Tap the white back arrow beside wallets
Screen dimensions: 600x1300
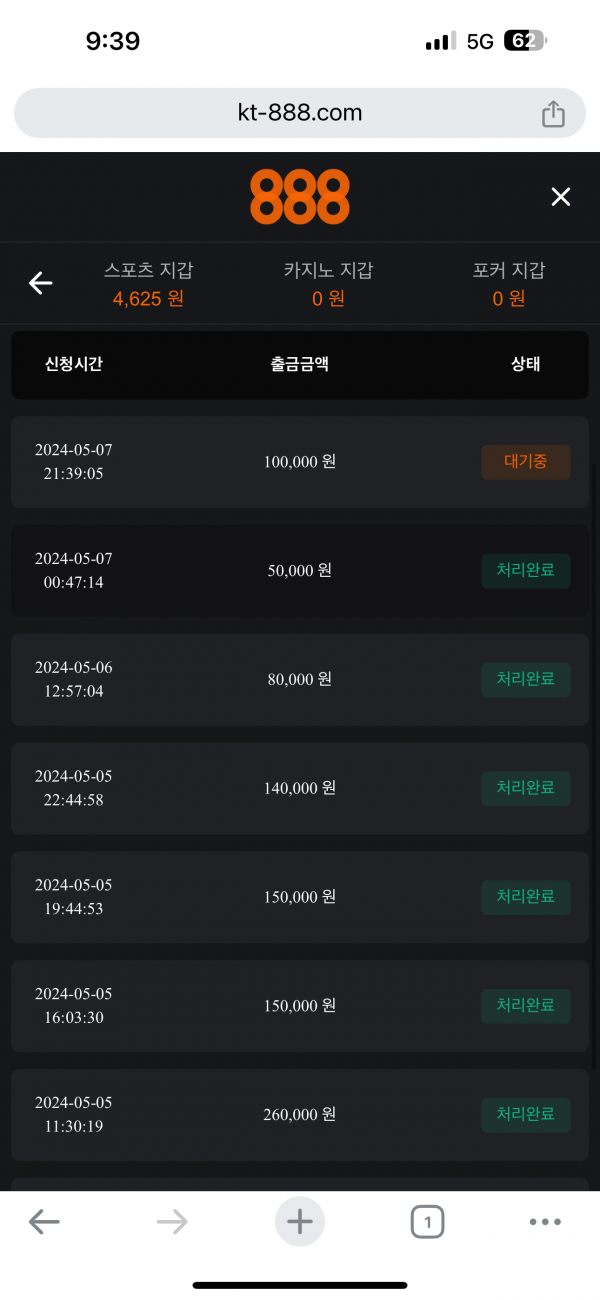coord(41,284)
